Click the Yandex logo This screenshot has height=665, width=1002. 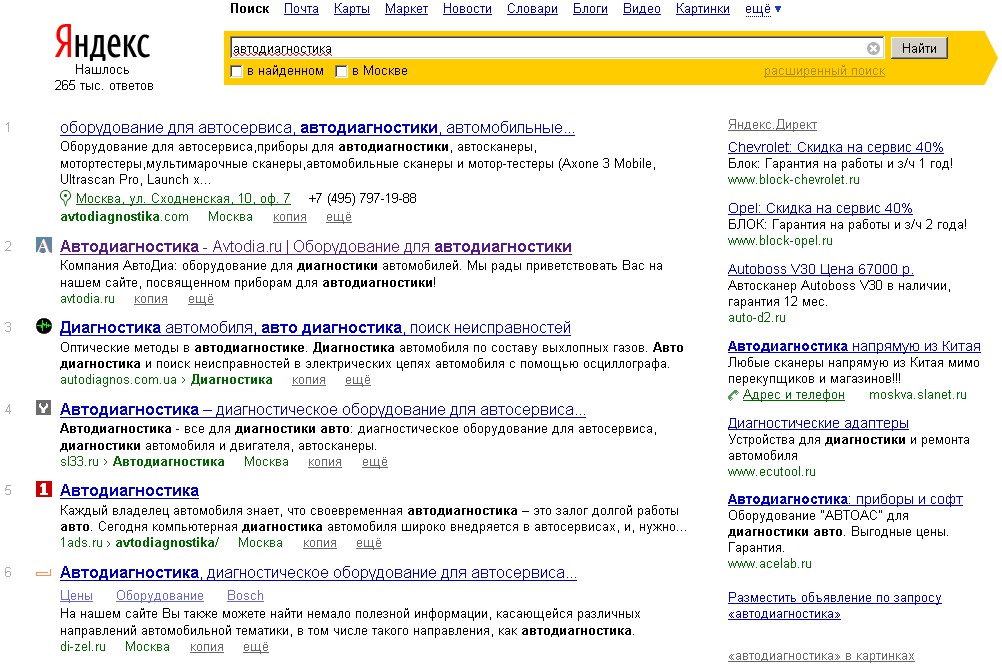click(102, 42)
